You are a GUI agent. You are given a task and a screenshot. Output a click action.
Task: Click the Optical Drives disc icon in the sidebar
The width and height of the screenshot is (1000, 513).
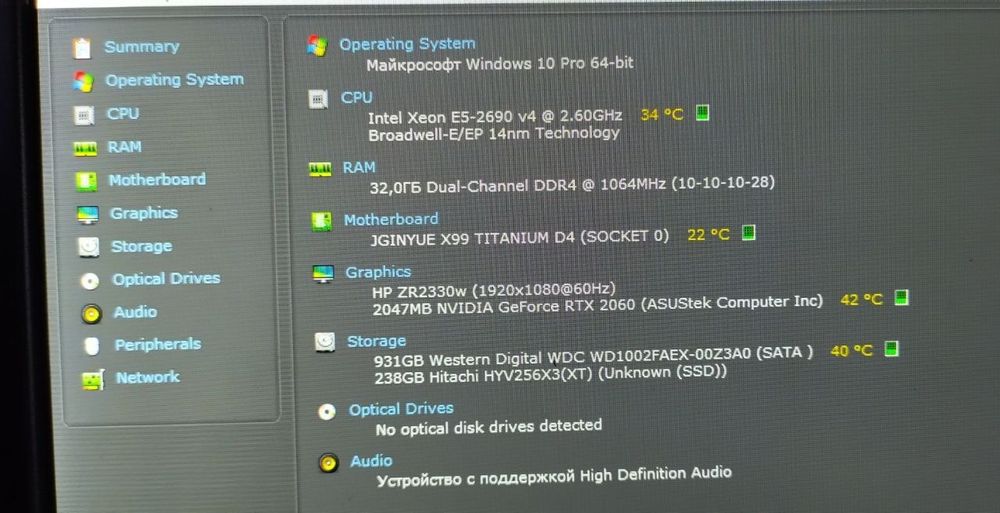[x=90, y=281]
